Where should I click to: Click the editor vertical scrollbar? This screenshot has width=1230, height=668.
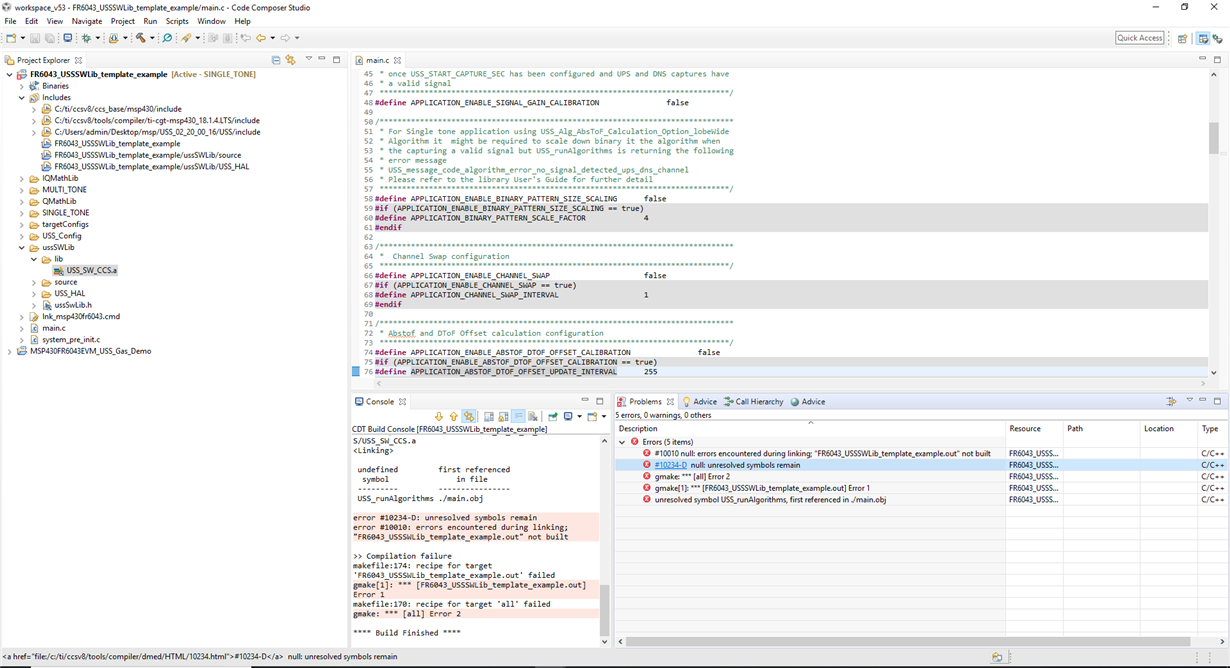point(1214,138)
